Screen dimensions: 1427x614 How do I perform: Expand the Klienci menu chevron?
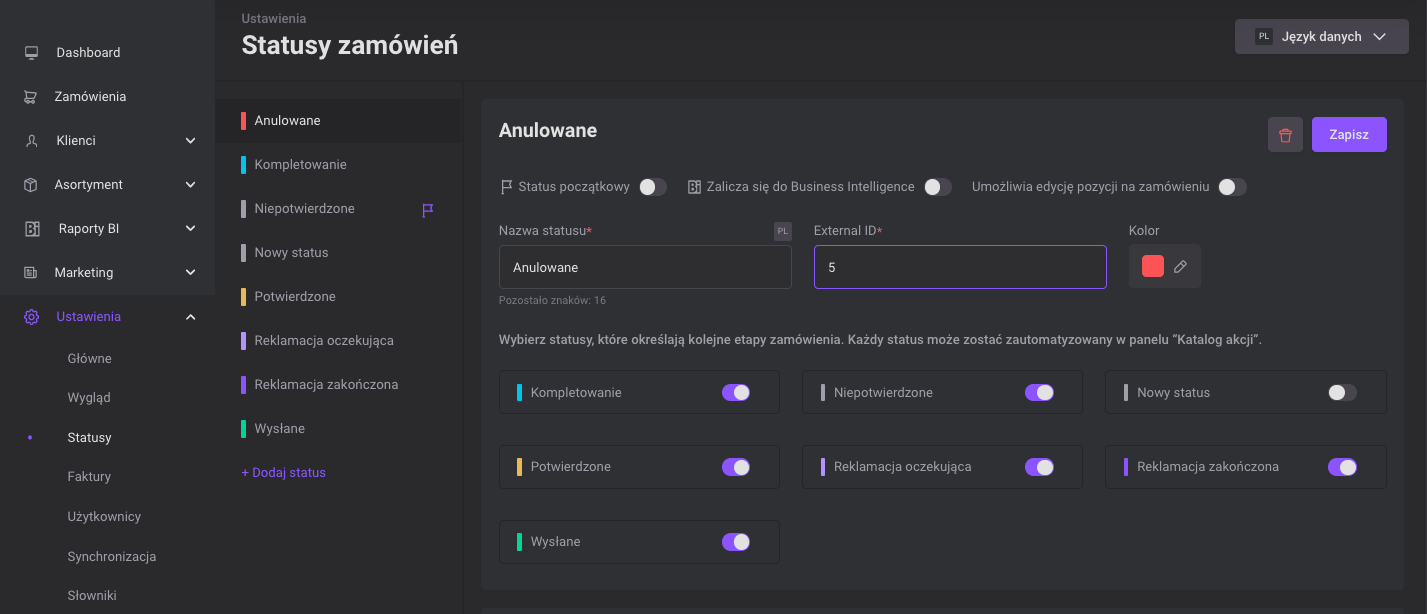click(190, 141)
